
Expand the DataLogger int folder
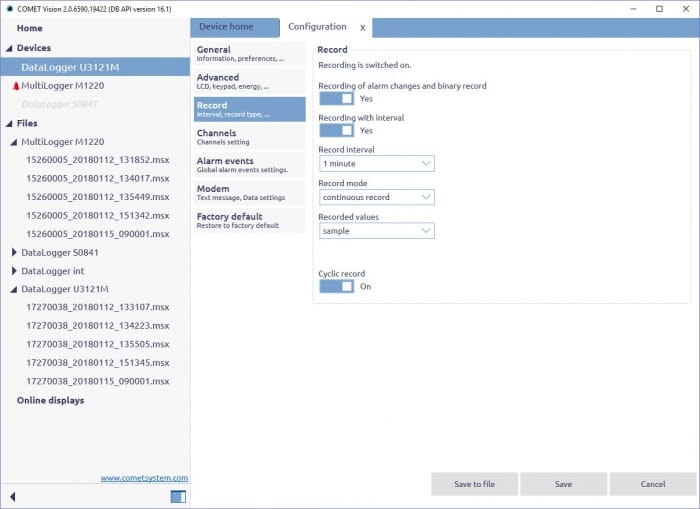[x=14, y=271]
